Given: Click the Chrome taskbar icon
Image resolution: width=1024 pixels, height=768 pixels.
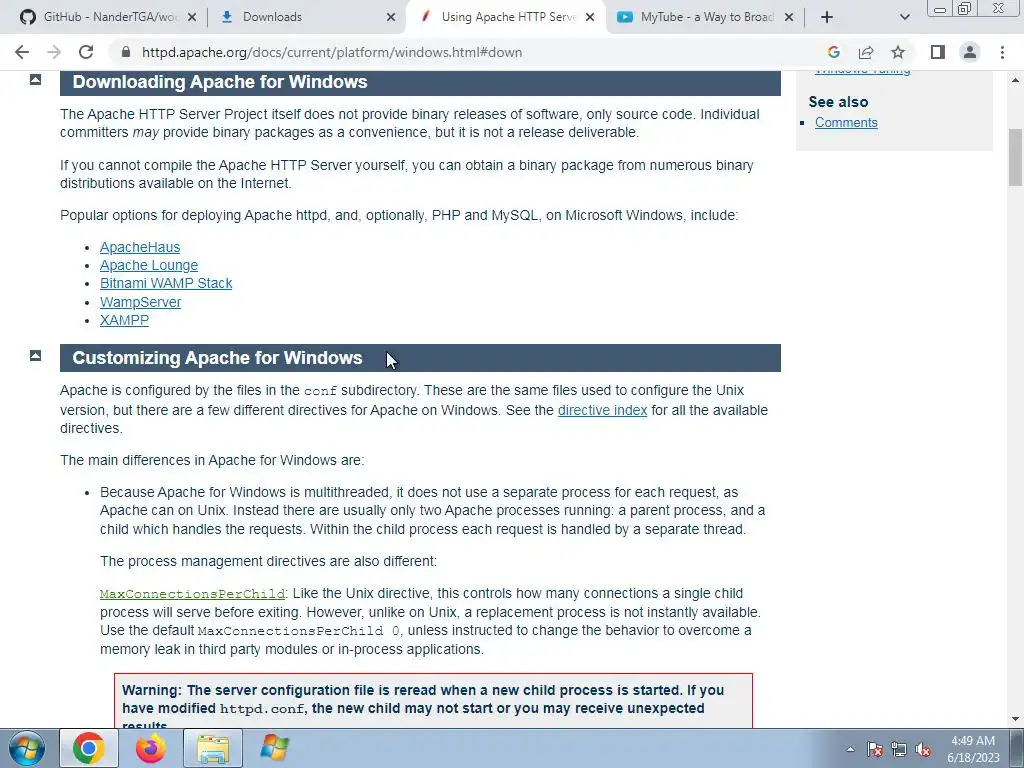Looking at the screenshot, I should pos(89,748).
